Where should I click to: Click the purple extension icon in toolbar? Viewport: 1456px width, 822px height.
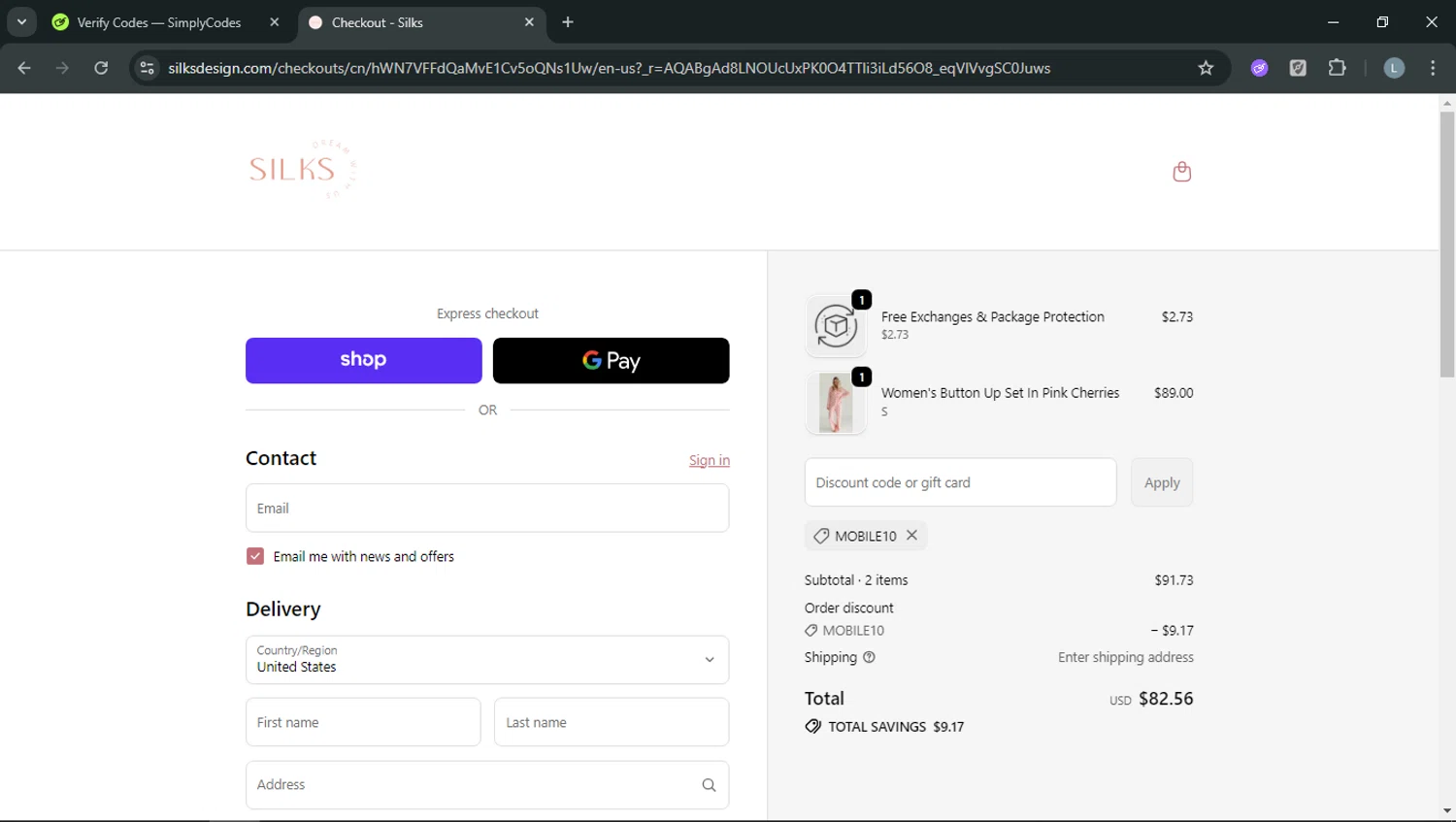pos(1259,68)
